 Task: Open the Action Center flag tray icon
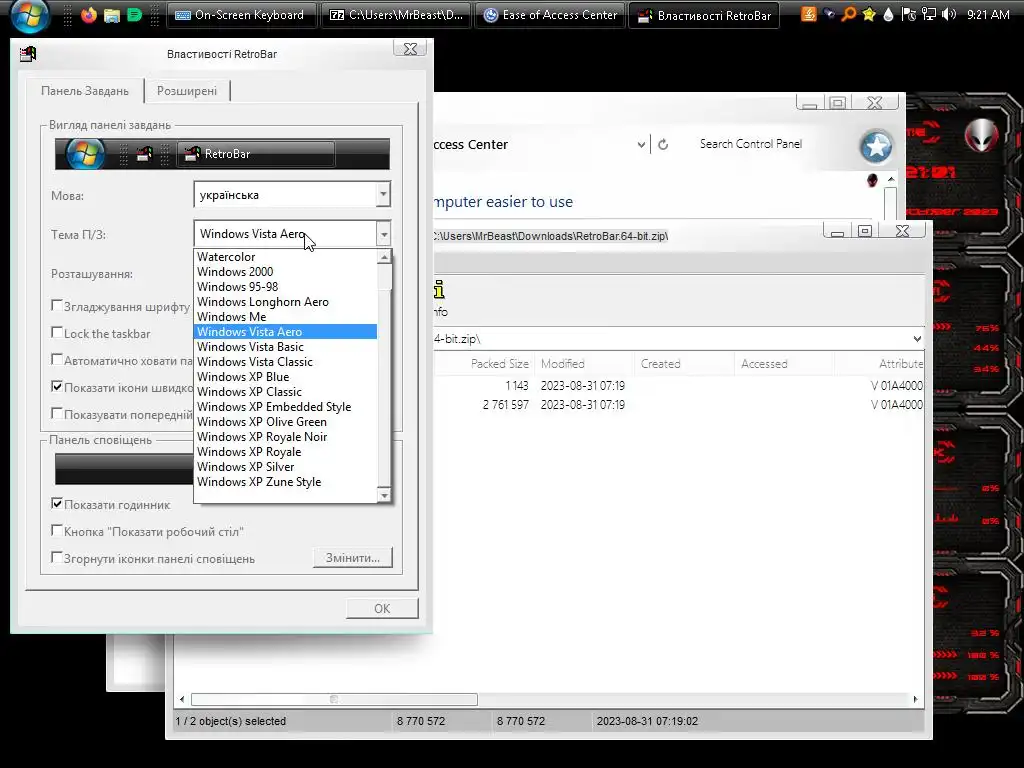point(908,14)
